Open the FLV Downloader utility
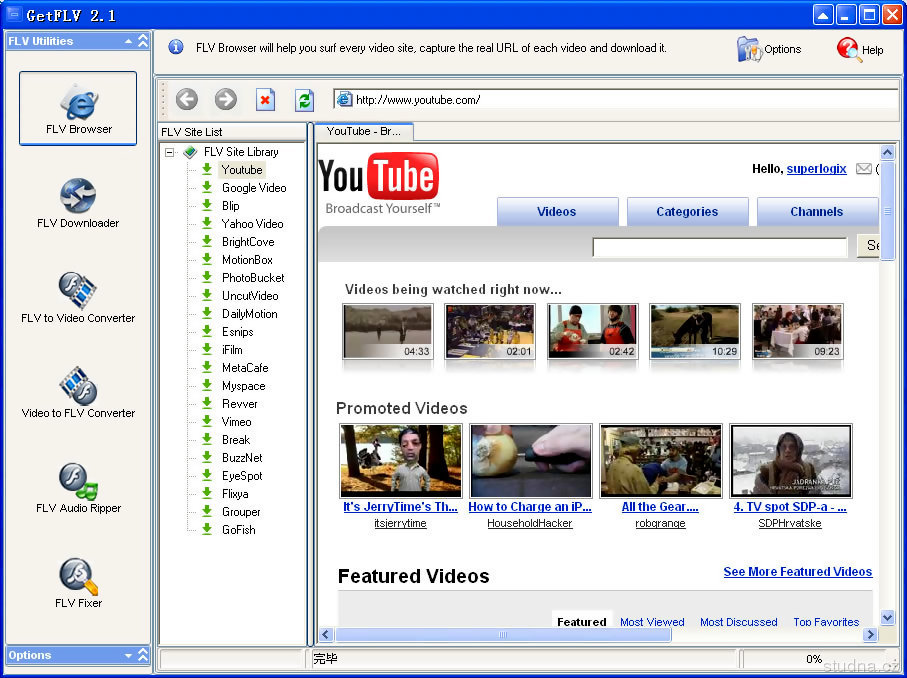907x678 pixels. (77, 203)
